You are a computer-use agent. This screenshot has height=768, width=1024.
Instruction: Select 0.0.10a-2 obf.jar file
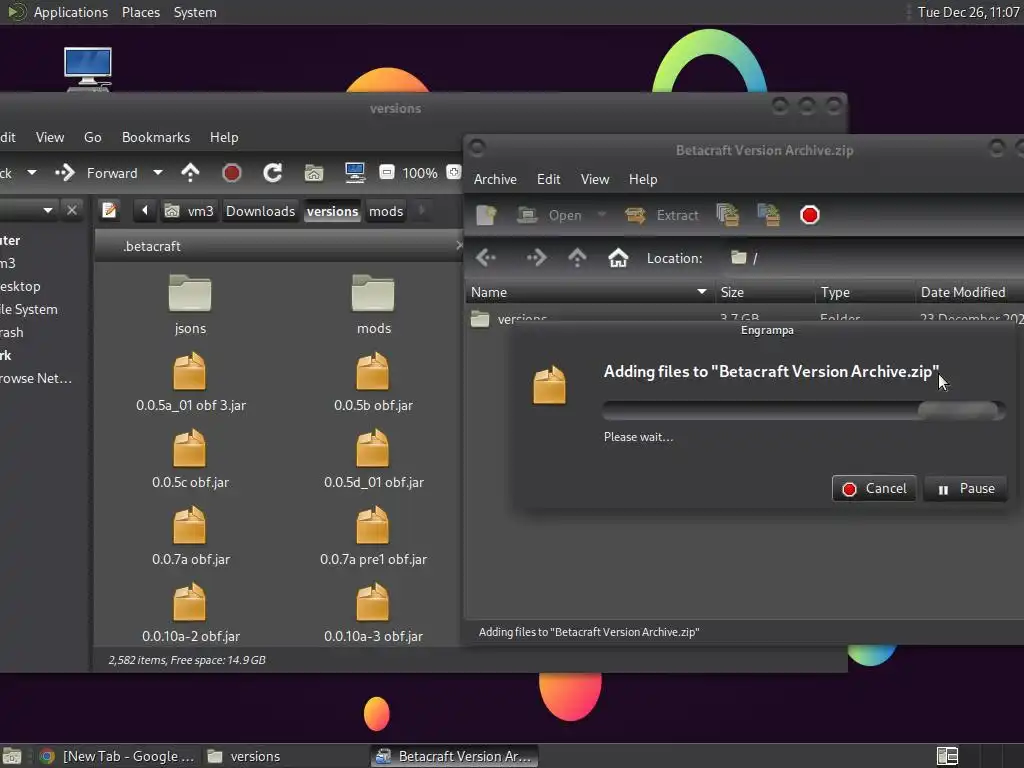[x=190, y=613]
